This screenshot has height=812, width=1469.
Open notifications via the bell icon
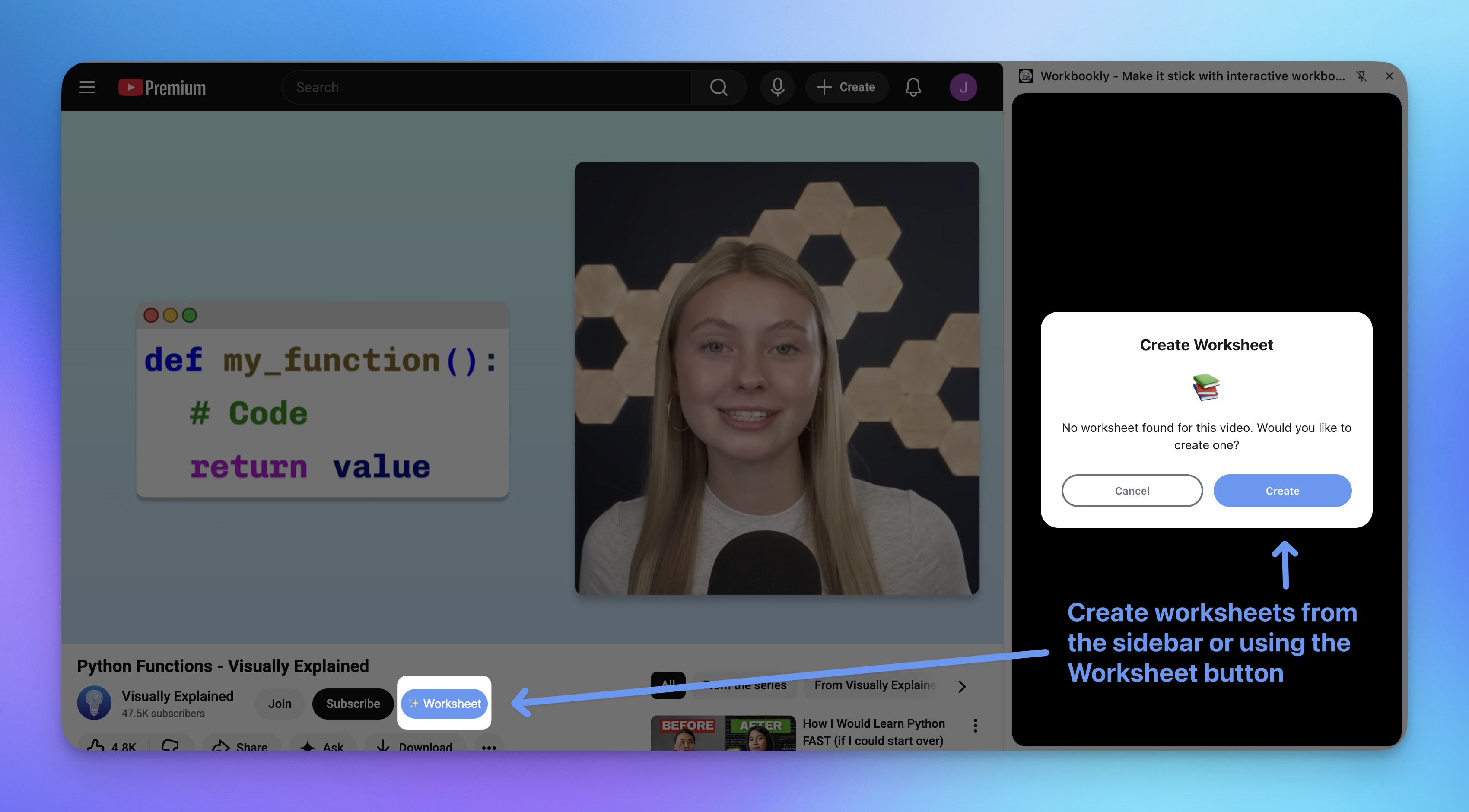pos(913,87)
